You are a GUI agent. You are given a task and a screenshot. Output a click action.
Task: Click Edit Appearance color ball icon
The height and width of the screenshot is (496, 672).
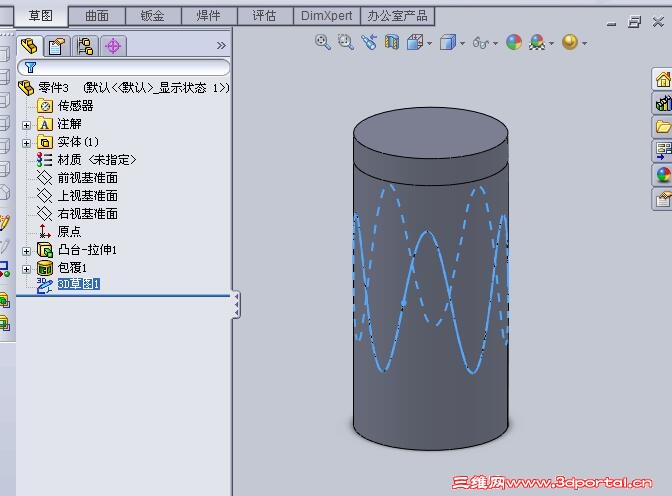click(x=514, y=42)
